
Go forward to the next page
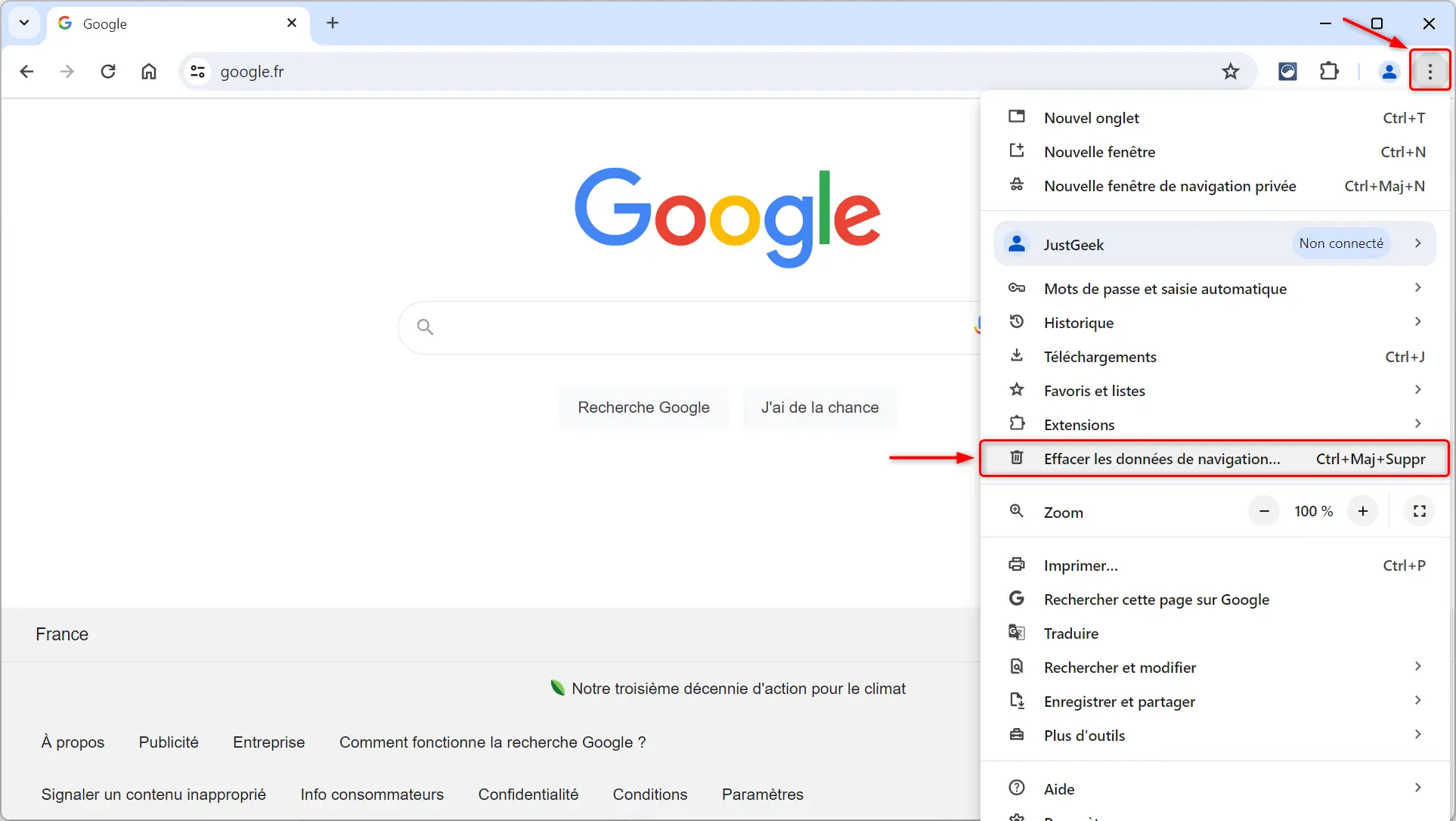pyautogui.click(x=67, y=71)
